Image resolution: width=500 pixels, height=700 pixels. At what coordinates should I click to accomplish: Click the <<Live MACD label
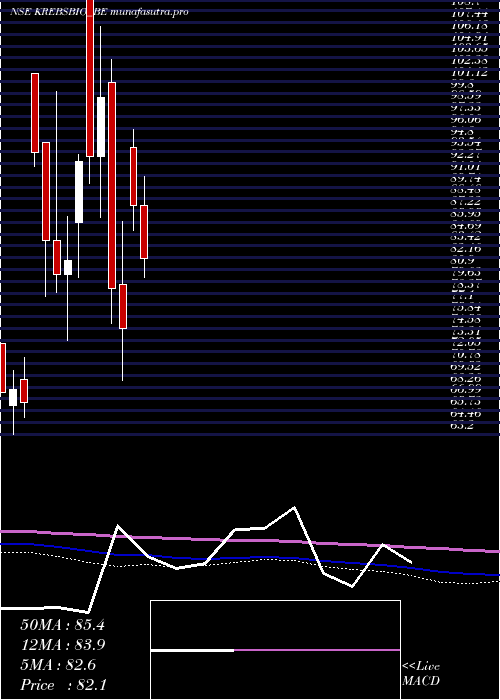(421, 674)
